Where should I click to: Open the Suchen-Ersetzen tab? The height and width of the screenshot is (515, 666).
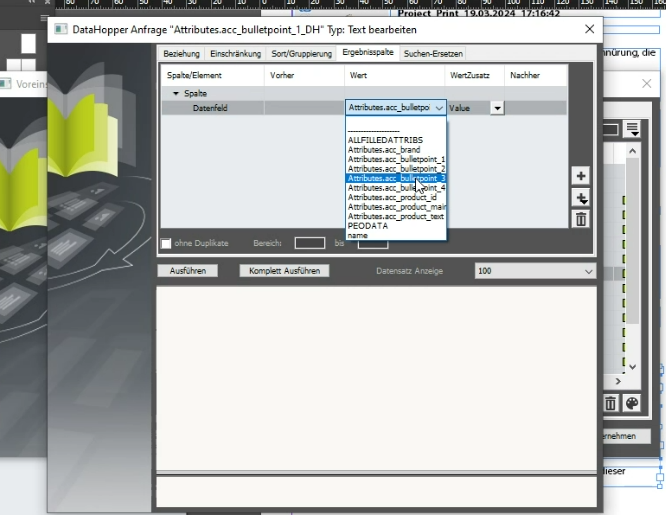433,54
